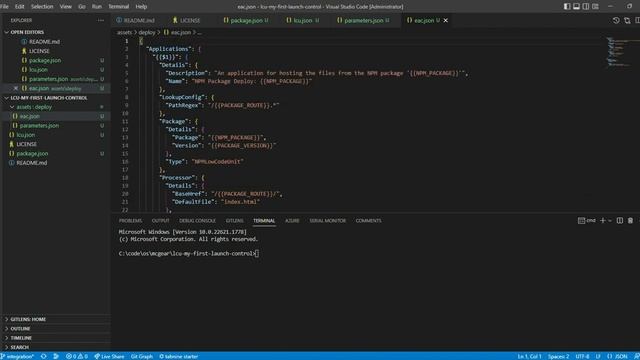Screen dimensions: 640x360
Task: Expand the GitLens Home section
Action: (x=56, y=319)
